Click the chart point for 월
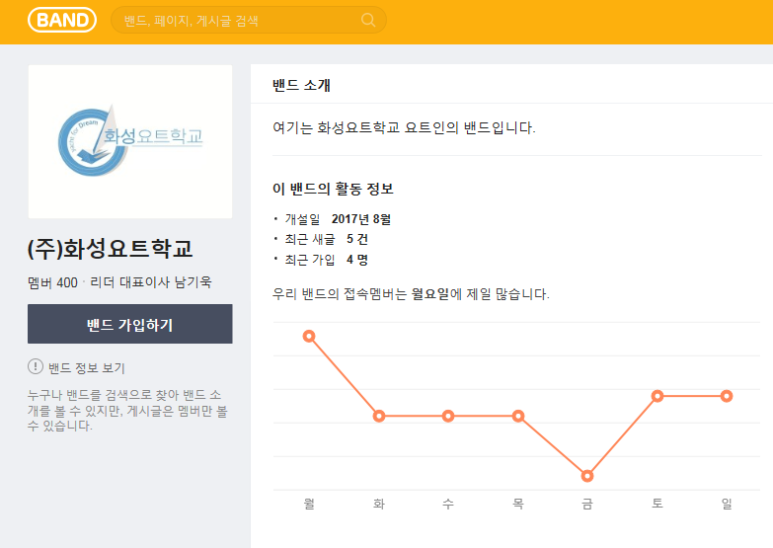The image size is (773, 548). pyautogui.click(x=309, y=337)
